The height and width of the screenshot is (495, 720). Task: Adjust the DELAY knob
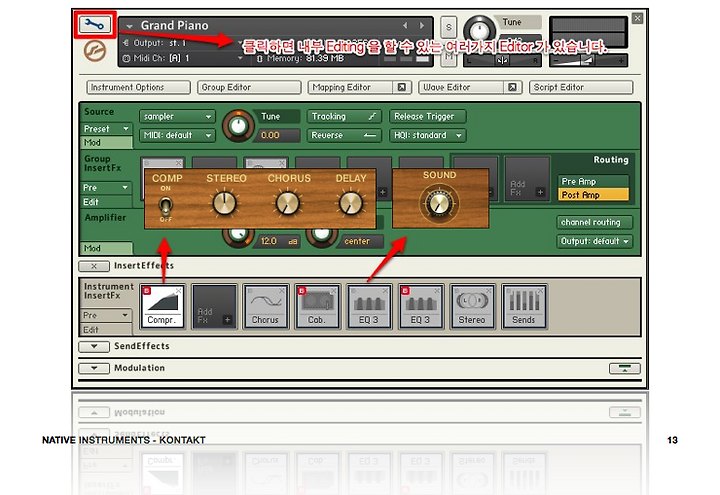[x=351, y=203]
